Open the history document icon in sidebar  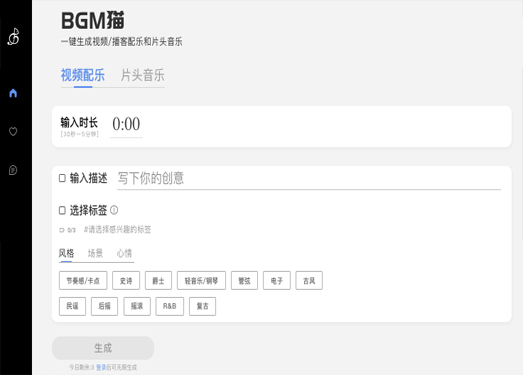[x=13, y=170]
